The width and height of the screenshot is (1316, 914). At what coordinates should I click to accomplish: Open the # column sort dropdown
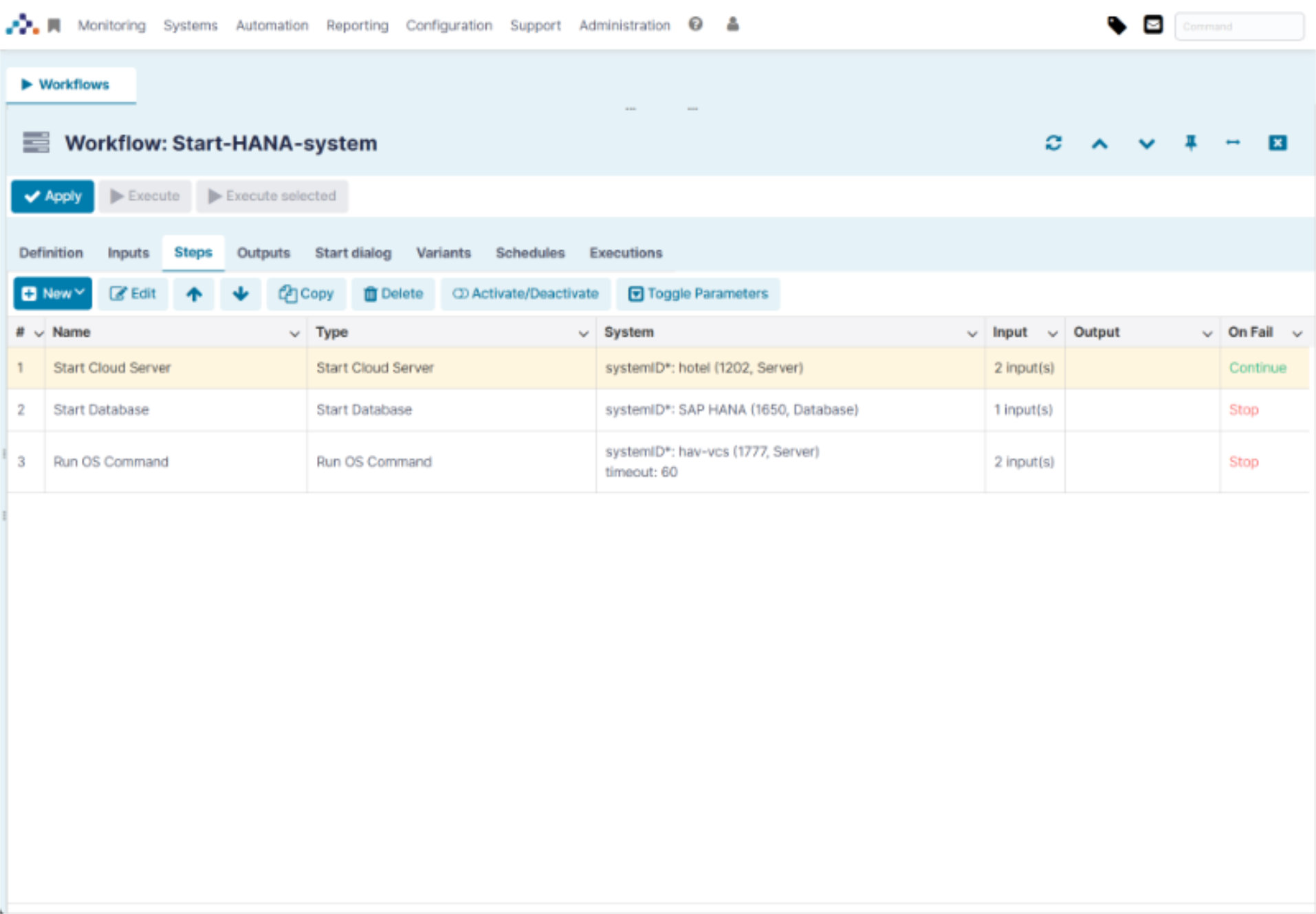39,333
